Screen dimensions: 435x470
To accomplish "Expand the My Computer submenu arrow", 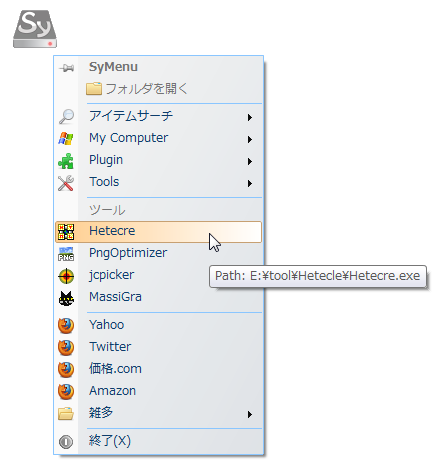I will tap(249, 139).
